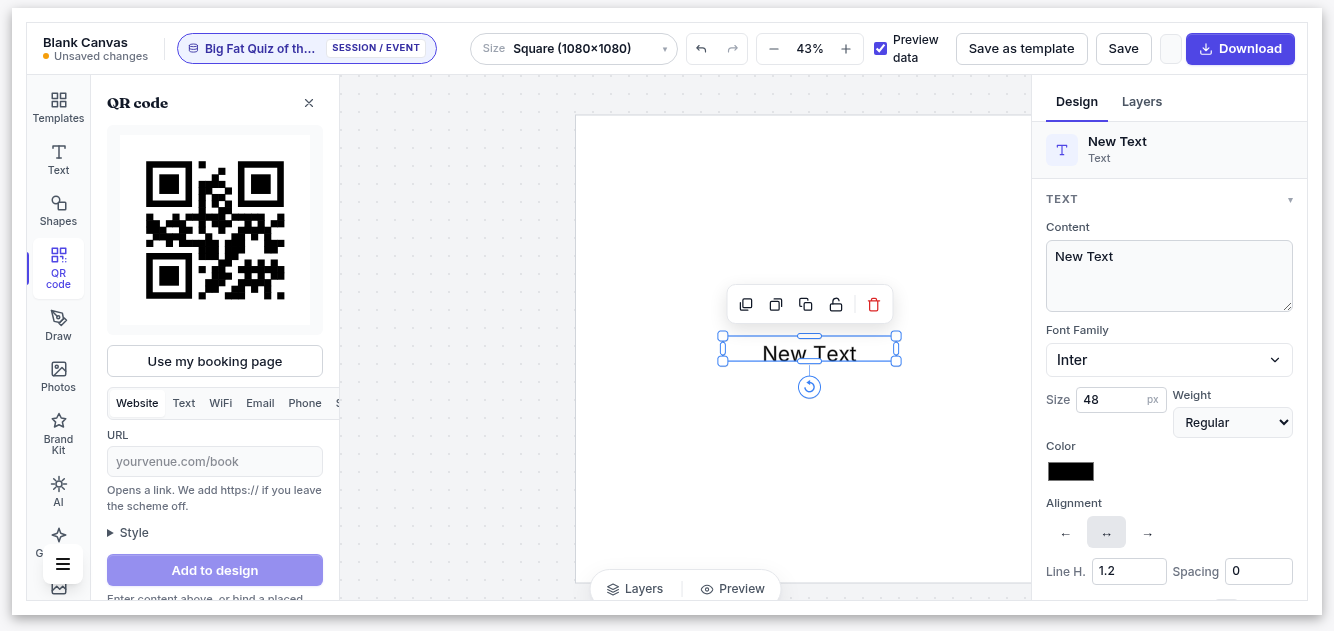
Task: Delete the selected text with trash icon
Action: [x=874, y=305]
